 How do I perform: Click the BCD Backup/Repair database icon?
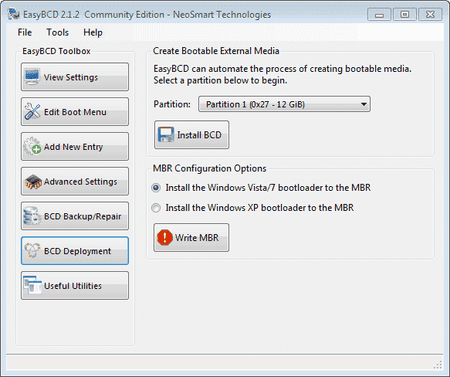click(32, 216)
